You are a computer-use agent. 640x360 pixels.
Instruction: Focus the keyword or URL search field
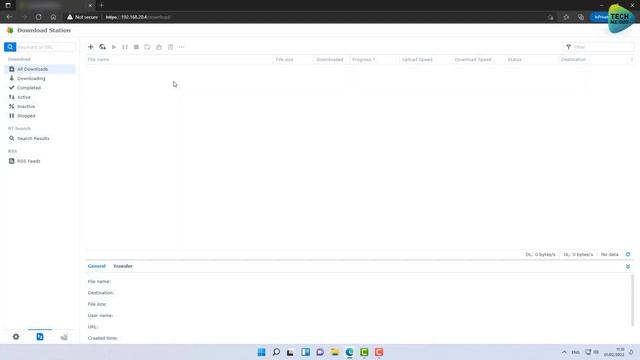coord(46,47)
